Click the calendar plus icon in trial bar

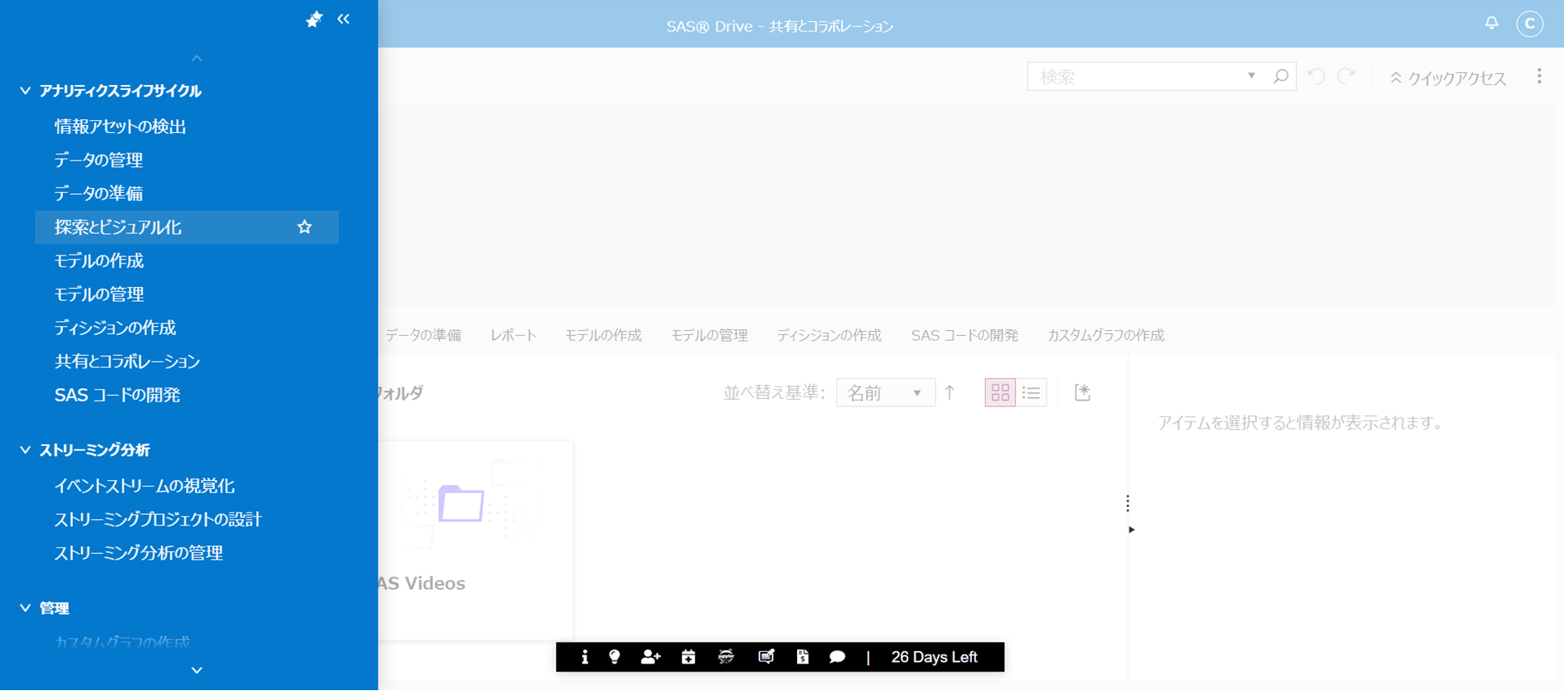pos(688,657)
